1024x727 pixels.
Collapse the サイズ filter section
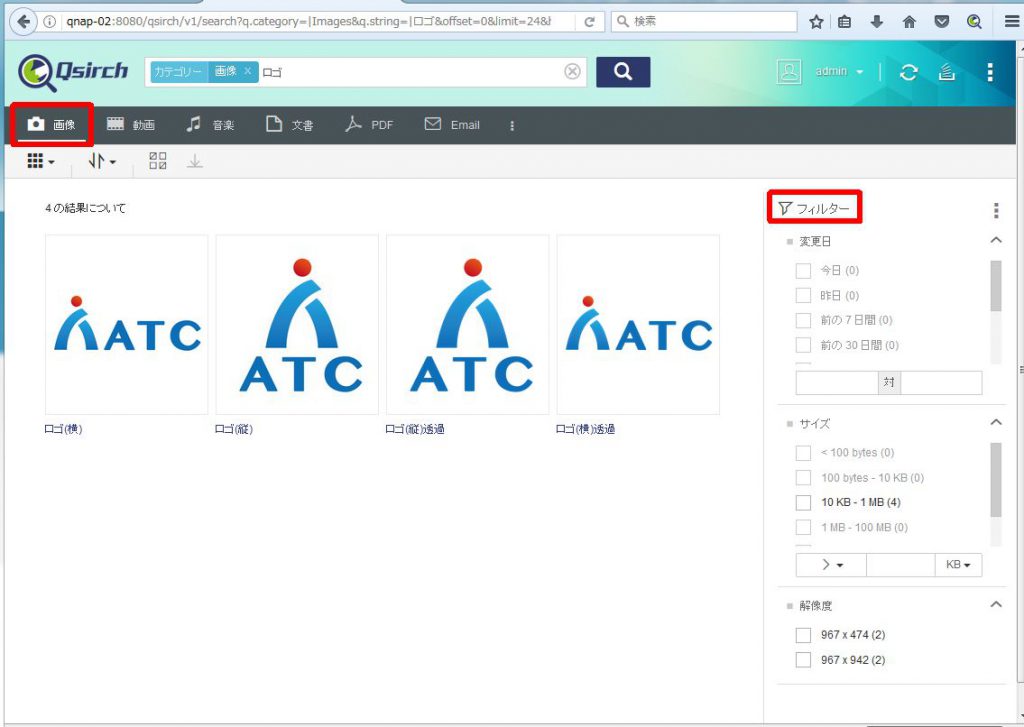point(996,423)
